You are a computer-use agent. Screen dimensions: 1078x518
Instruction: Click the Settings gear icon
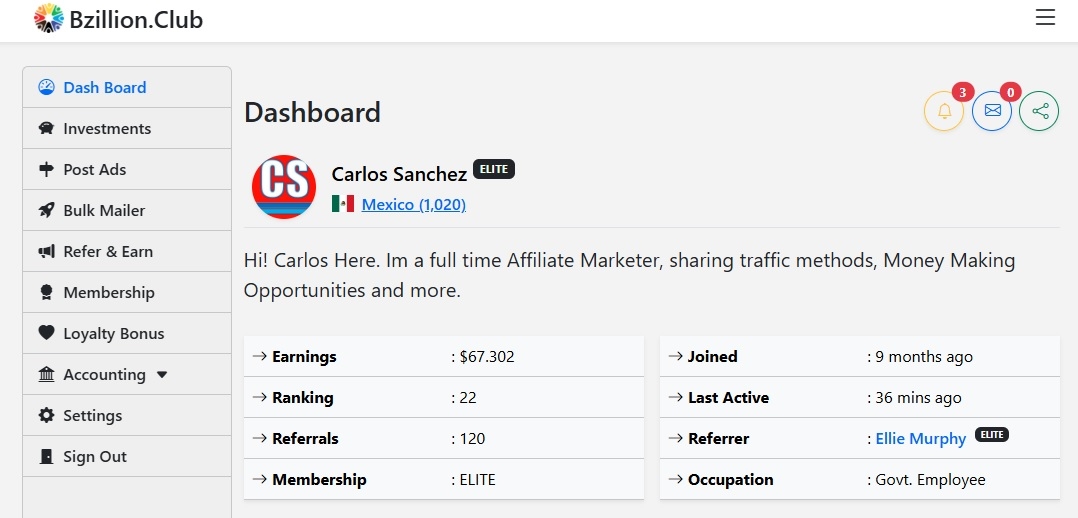coord(46,415)
